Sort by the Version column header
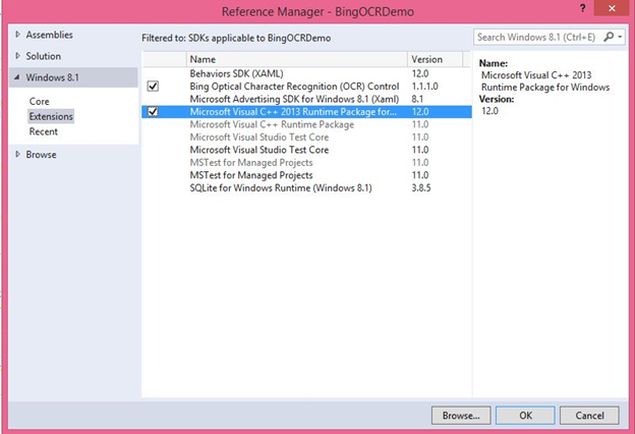The width and height of the screenshot is (635, 434). pos(435,59)
